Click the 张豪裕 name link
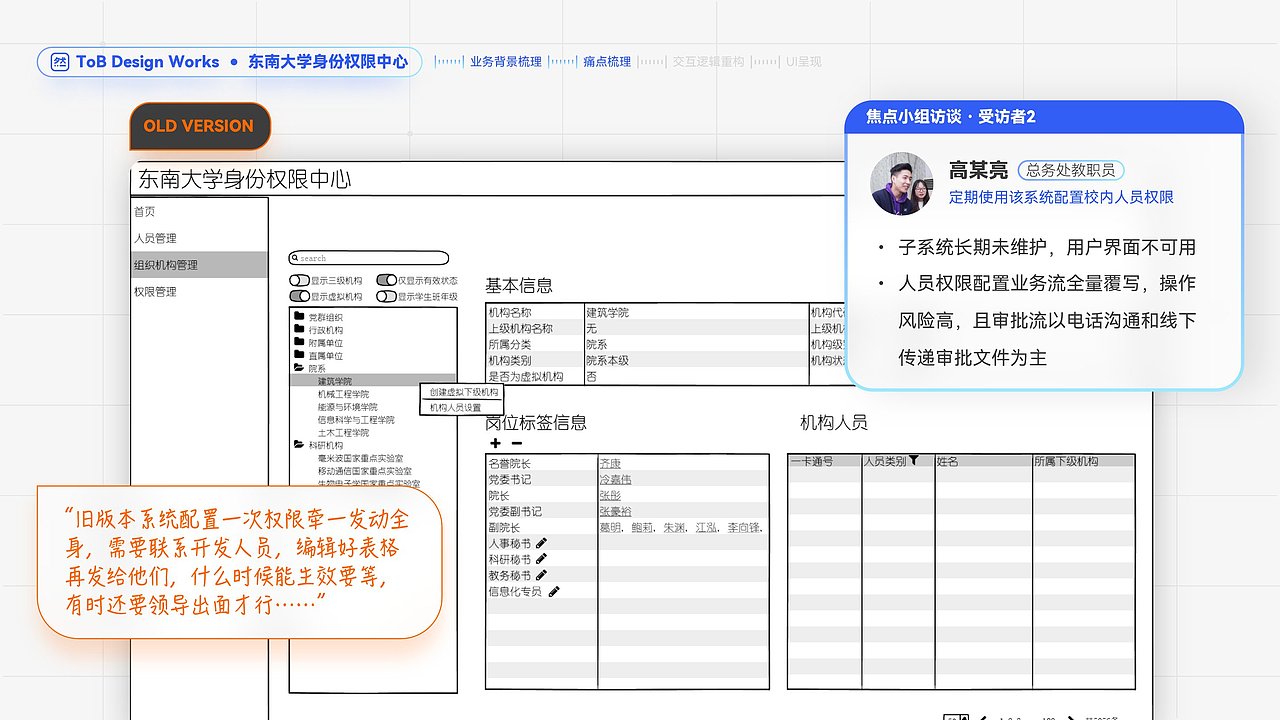Viewport: 1280px width, 720px height. point(615,512)
